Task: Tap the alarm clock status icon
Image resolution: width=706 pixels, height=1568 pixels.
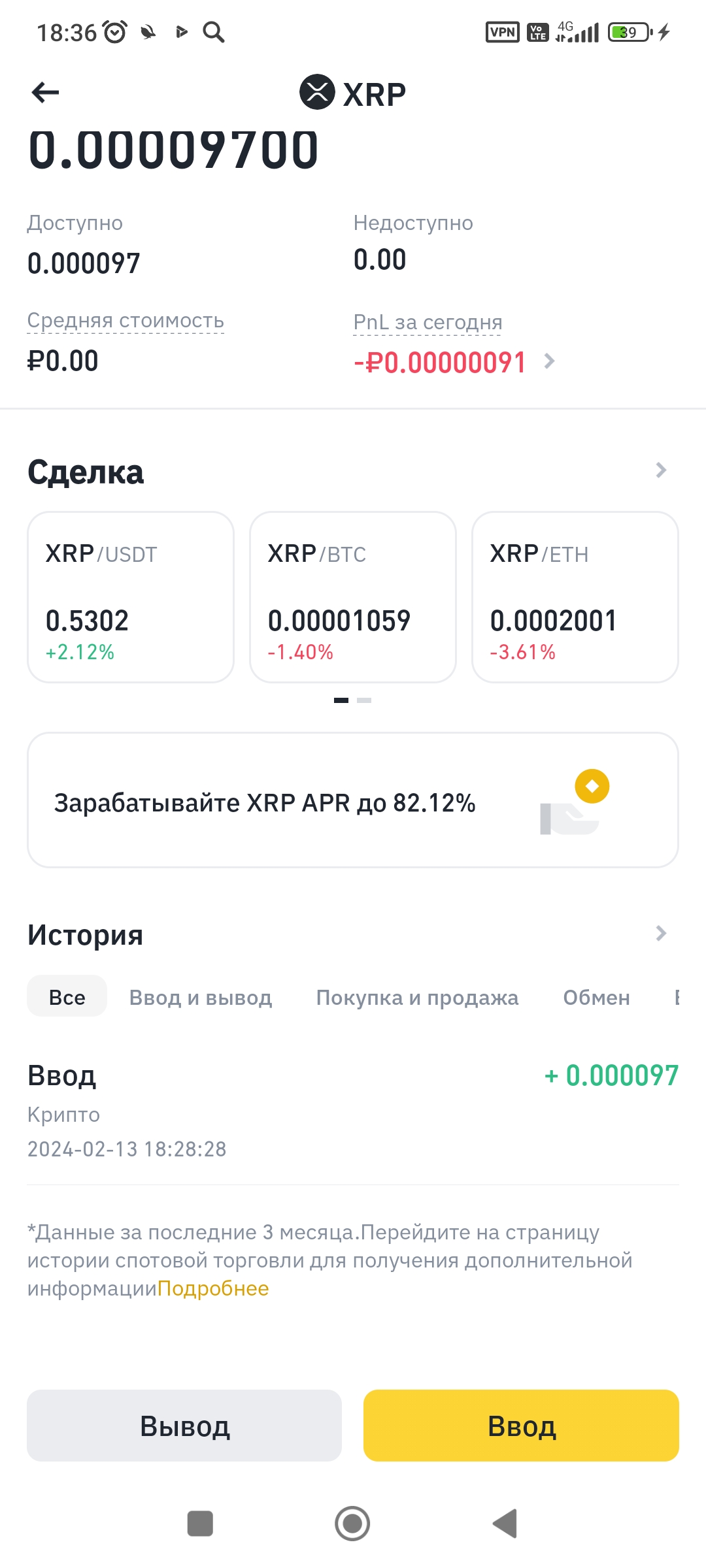Action: click(116, 32)
